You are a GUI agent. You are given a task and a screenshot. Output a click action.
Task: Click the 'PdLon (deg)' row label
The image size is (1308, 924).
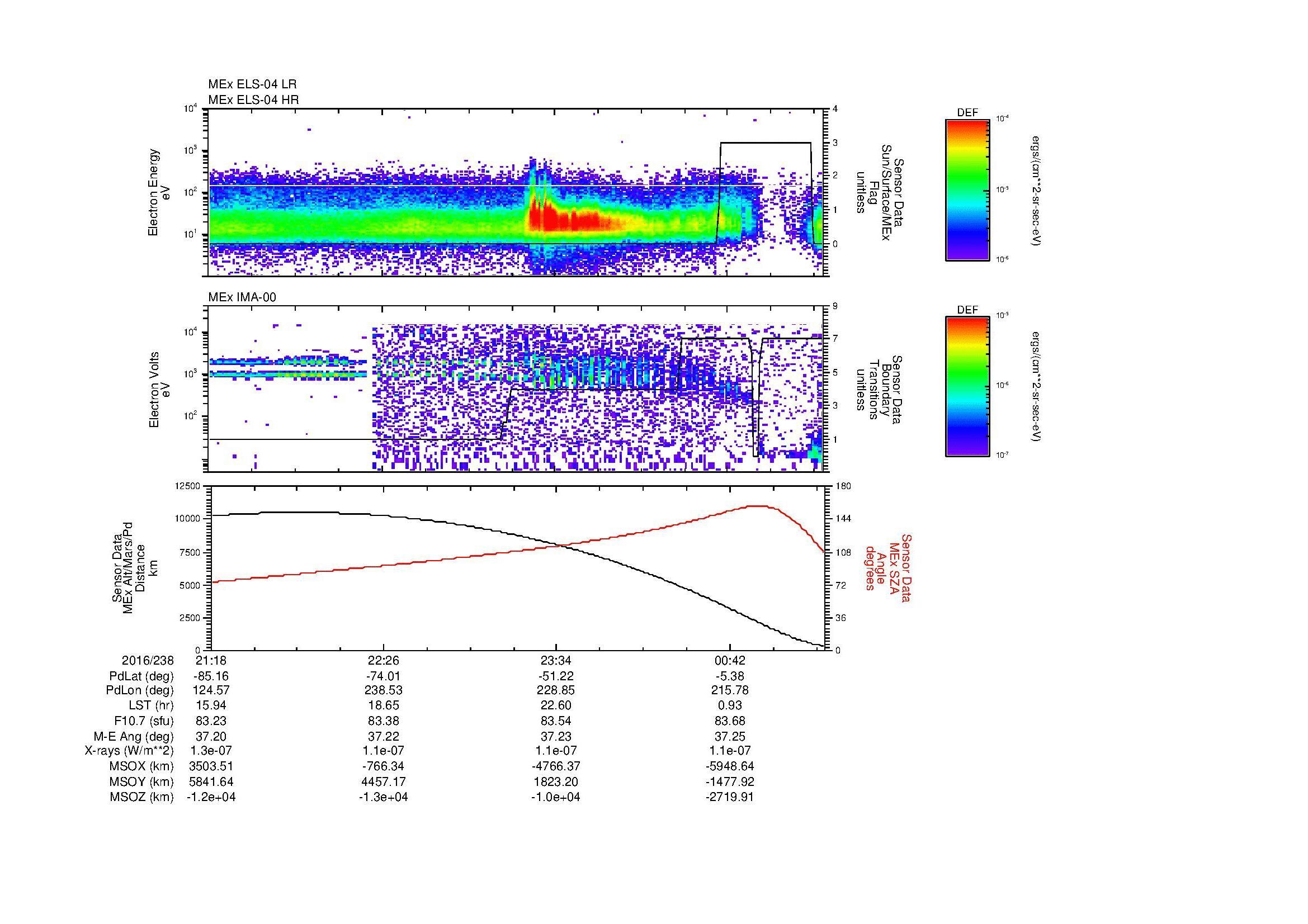pyautogui.click(x=140, y=690)
